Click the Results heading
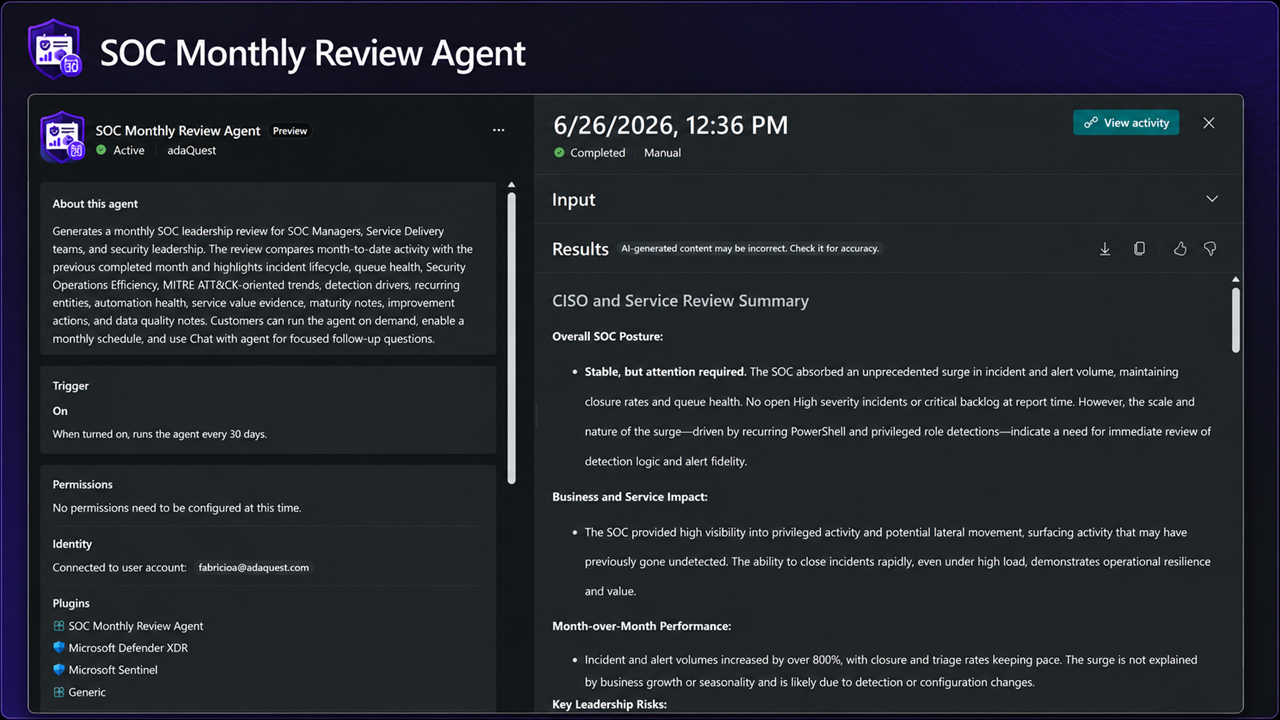The image size is (1280, 720). [580, 249]
